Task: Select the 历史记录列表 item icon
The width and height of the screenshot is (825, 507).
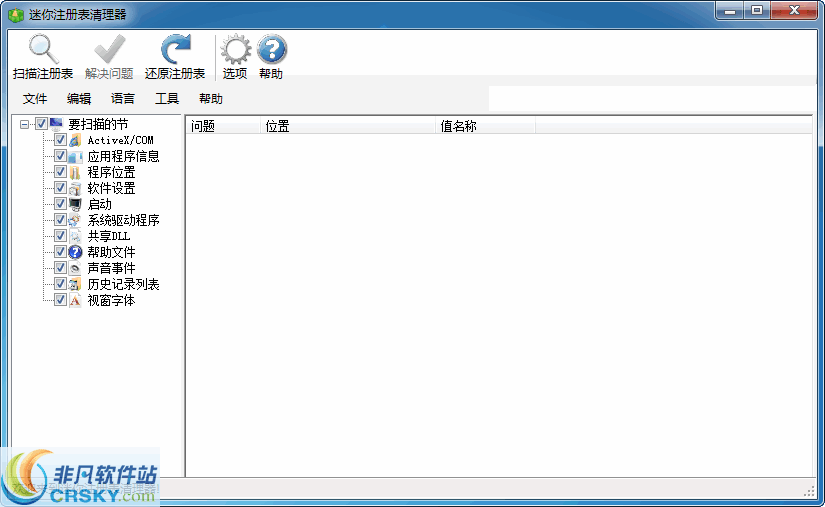Action: point(75,284)
